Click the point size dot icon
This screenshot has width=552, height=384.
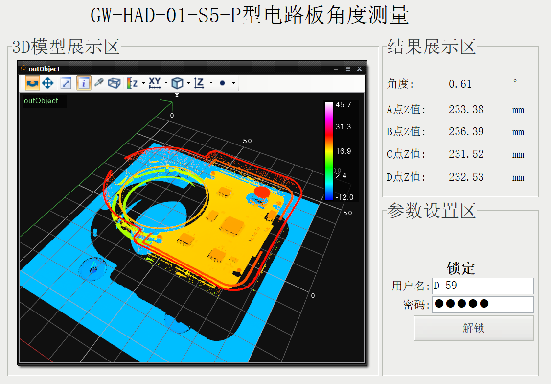pyautogui.click(x=222, y=83)
